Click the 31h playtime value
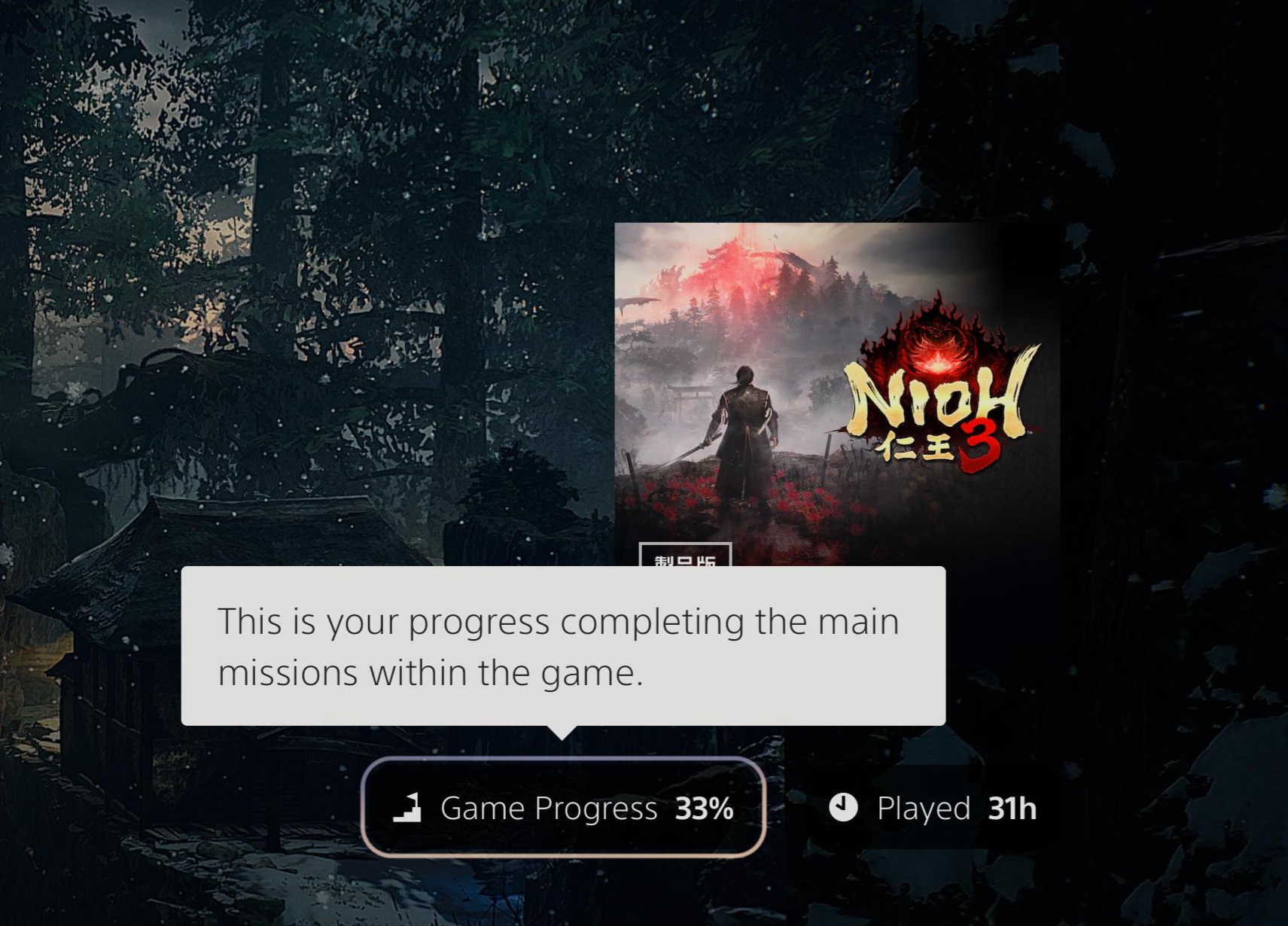Viewport: 1288px width, 926px height. point(1012,809)
